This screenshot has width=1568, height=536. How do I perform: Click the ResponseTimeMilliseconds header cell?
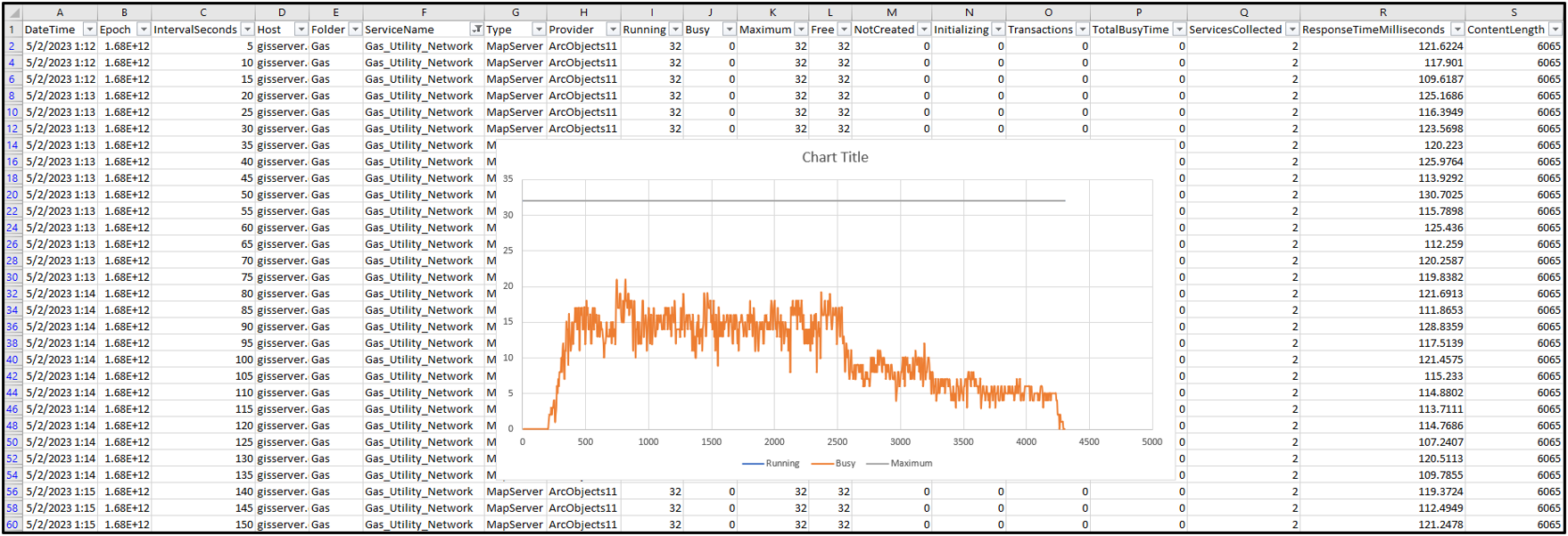click(x=1382, y=29)
